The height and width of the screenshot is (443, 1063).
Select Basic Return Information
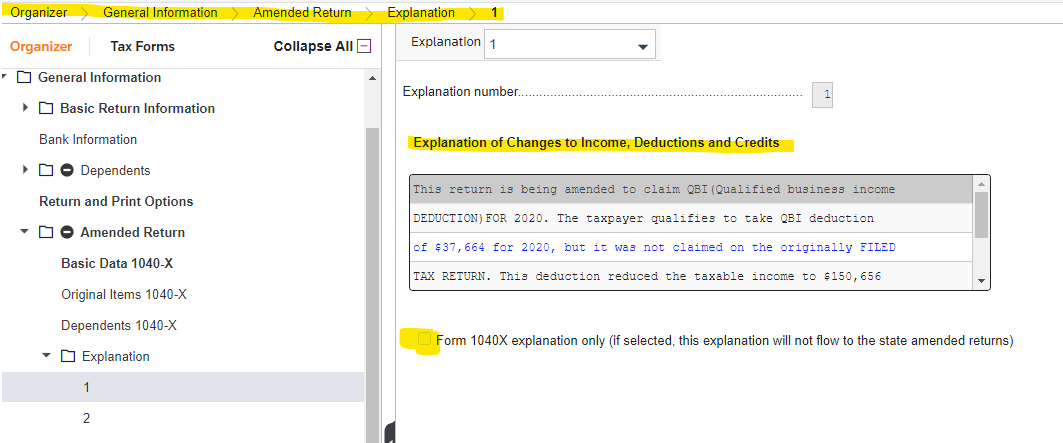138,109
